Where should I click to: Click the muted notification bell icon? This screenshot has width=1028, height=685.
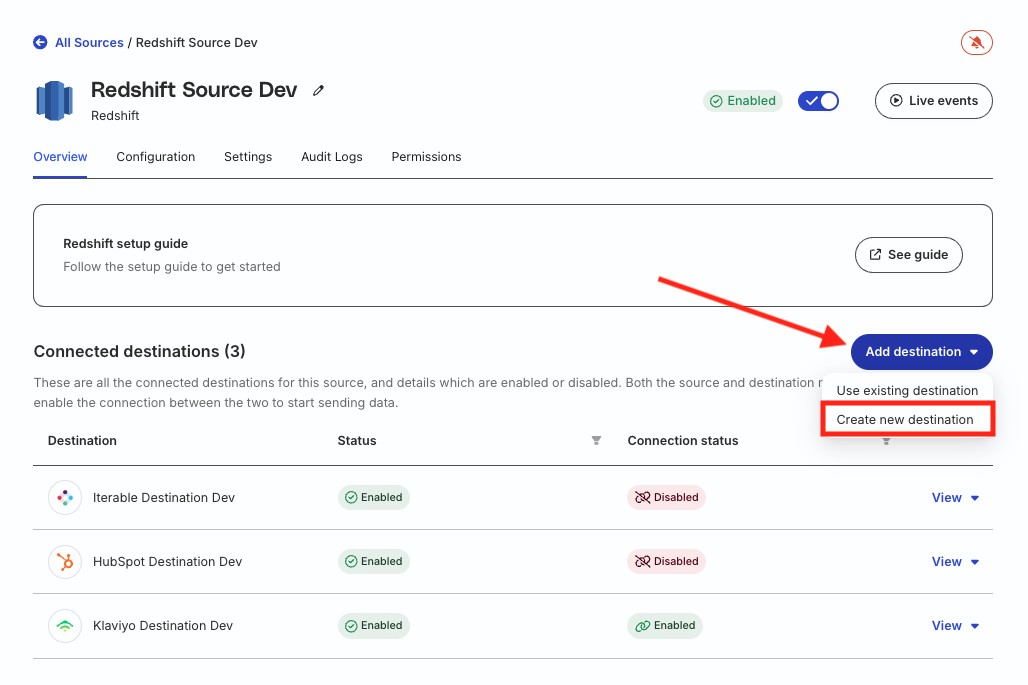click(x=976, y=42)
